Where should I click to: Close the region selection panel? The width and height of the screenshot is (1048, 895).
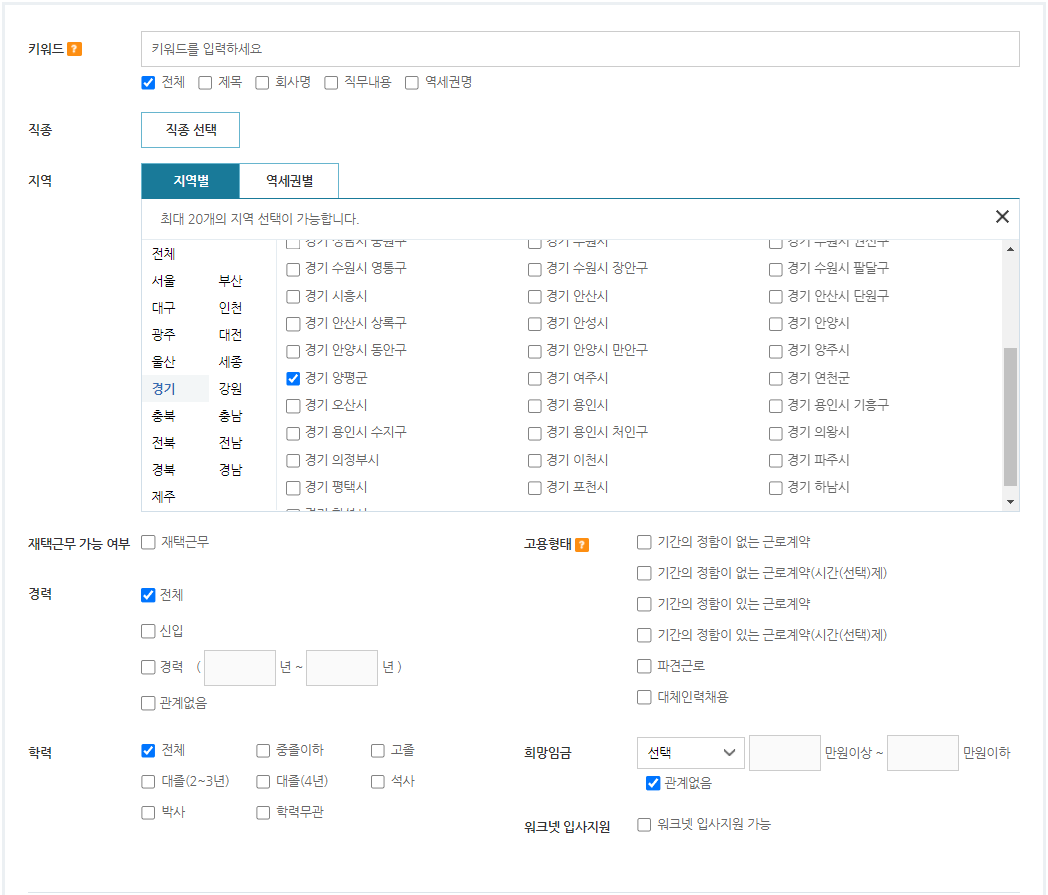pos(1002,216)
